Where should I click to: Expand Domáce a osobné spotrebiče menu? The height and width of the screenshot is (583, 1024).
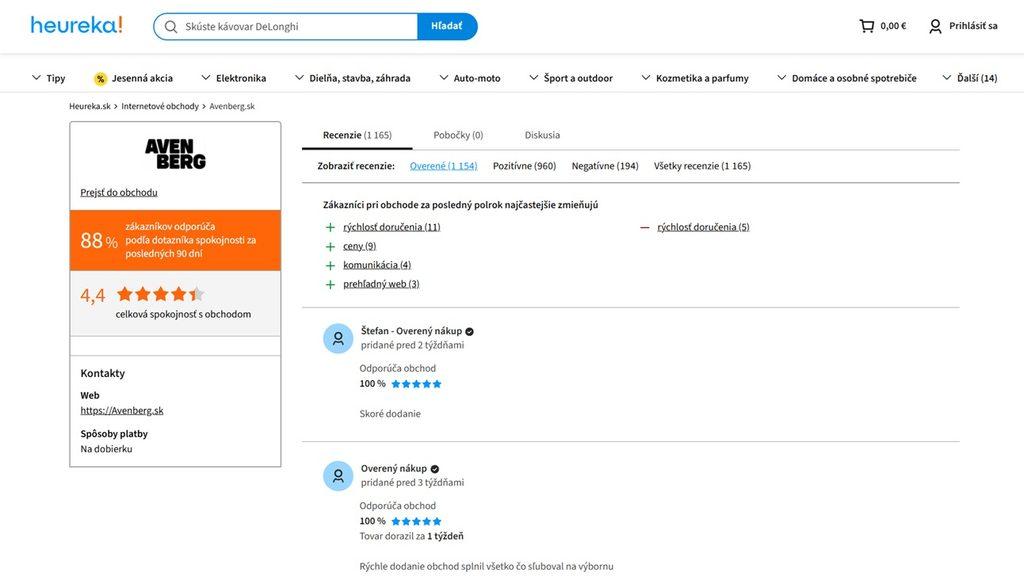point(846,78)
